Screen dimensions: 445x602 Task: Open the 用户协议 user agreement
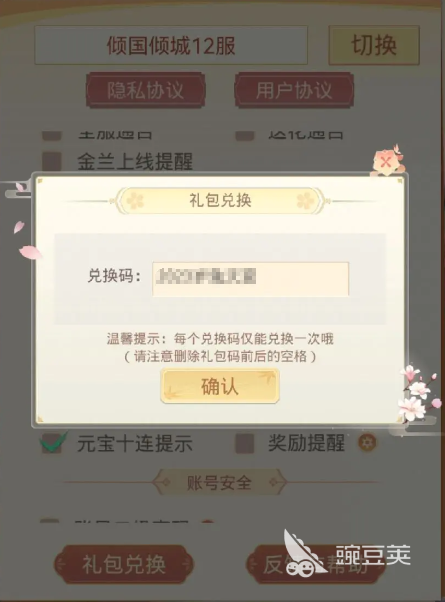294,90
